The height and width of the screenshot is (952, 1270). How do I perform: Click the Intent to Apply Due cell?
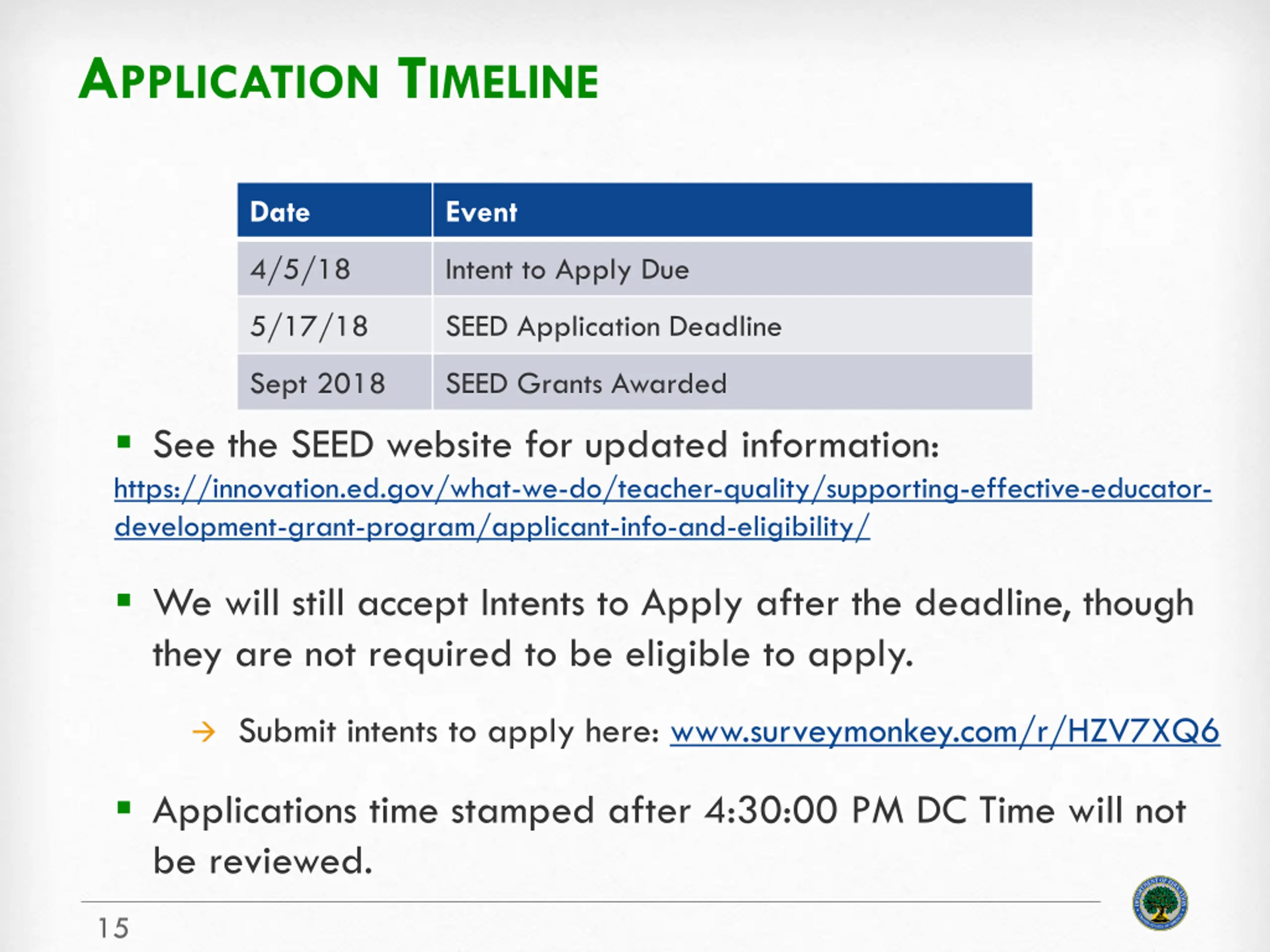[x=732, y=269]
